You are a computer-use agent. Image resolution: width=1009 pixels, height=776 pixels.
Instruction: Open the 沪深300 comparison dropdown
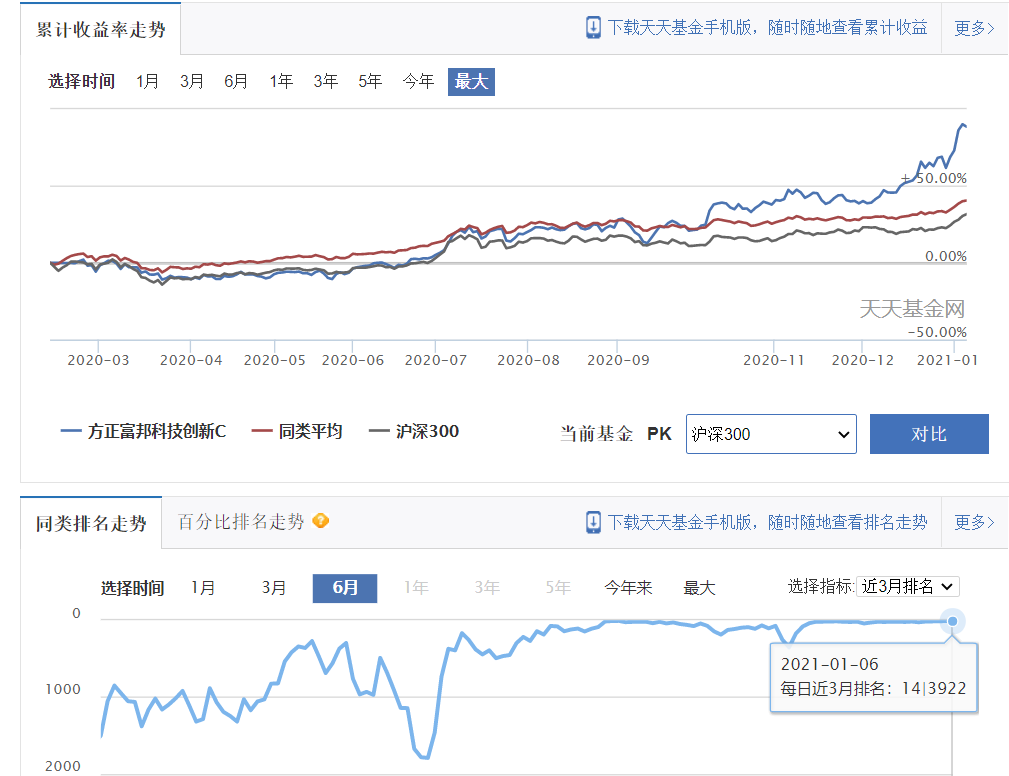[771, 434]
